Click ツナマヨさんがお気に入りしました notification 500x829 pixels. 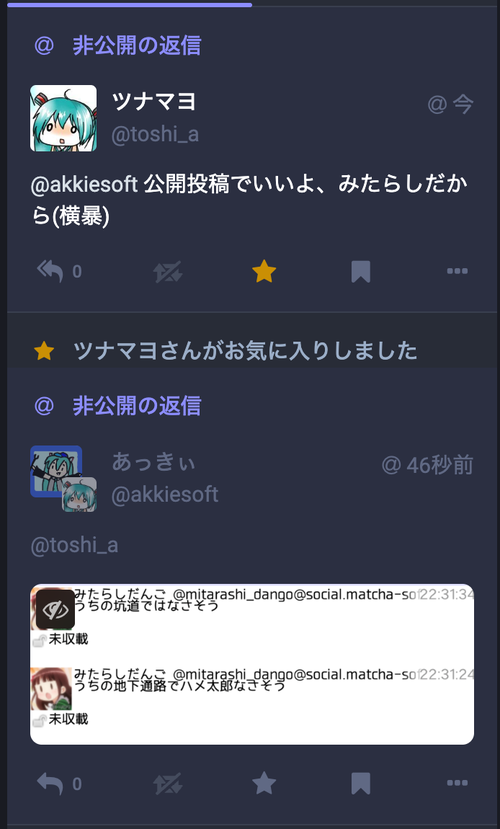tap(245, 351)
